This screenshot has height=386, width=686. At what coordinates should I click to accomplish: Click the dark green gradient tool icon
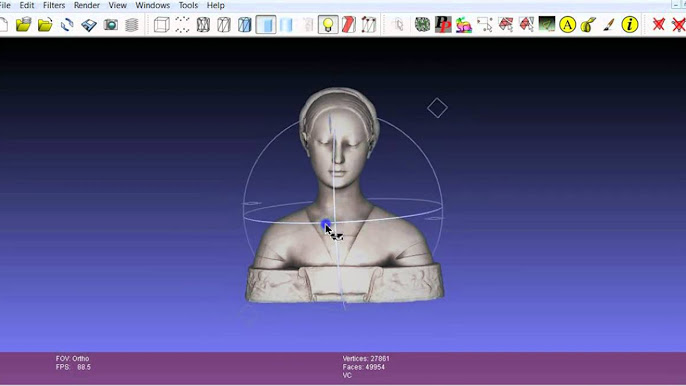tap(547, 25)
